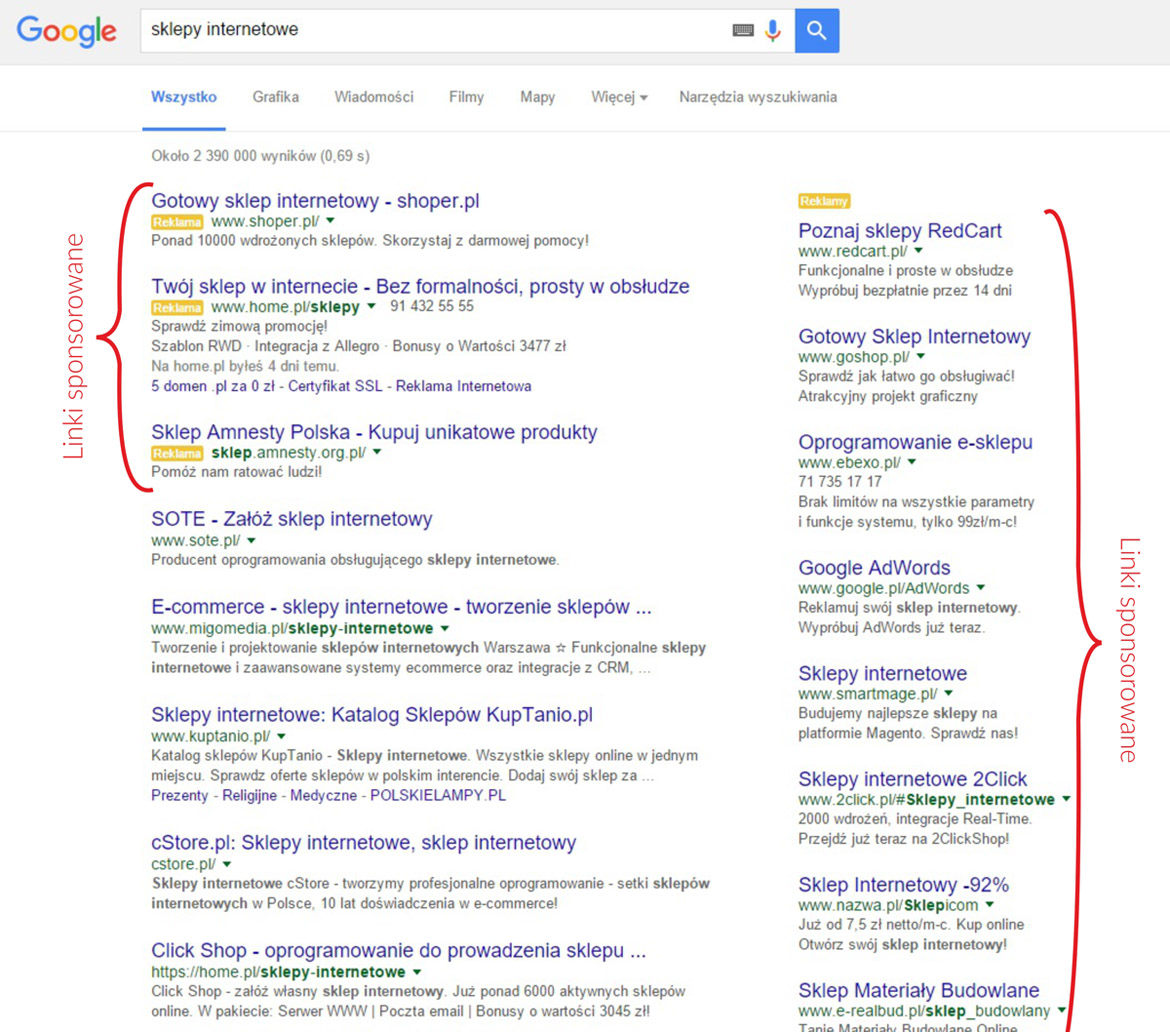Click the 'Reklama' badge beside www.shoper.pl/
The image size is (1170, 1032).
coord(178,222)
